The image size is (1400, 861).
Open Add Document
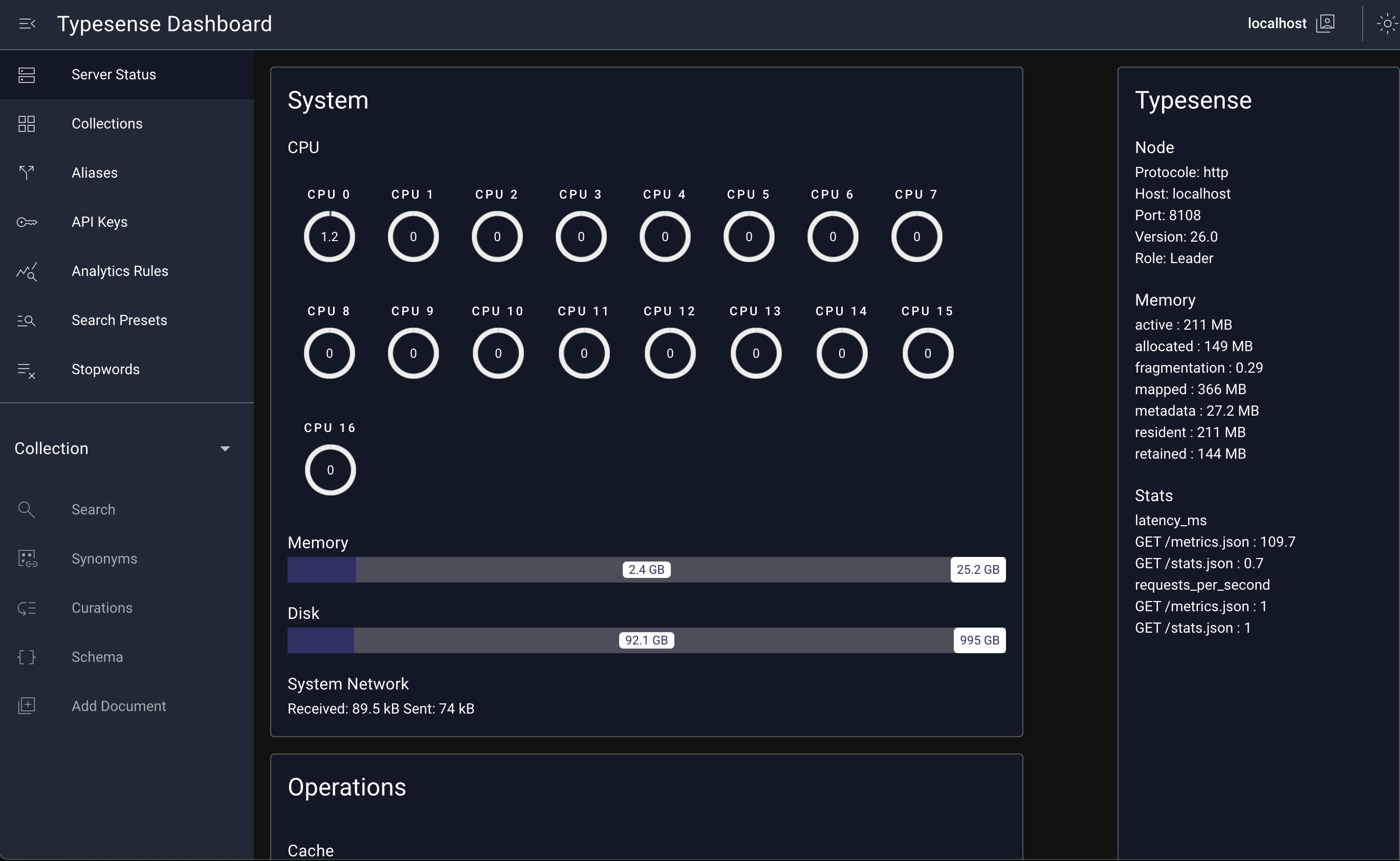[x=126, y=706]
